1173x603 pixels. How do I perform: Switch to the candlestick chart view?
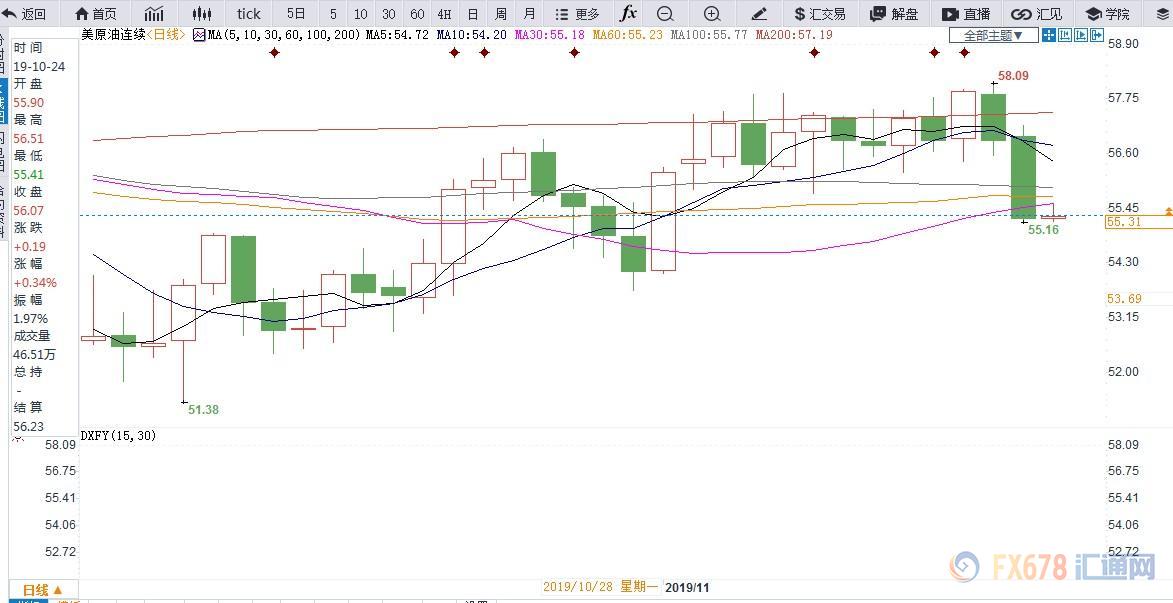202,13
